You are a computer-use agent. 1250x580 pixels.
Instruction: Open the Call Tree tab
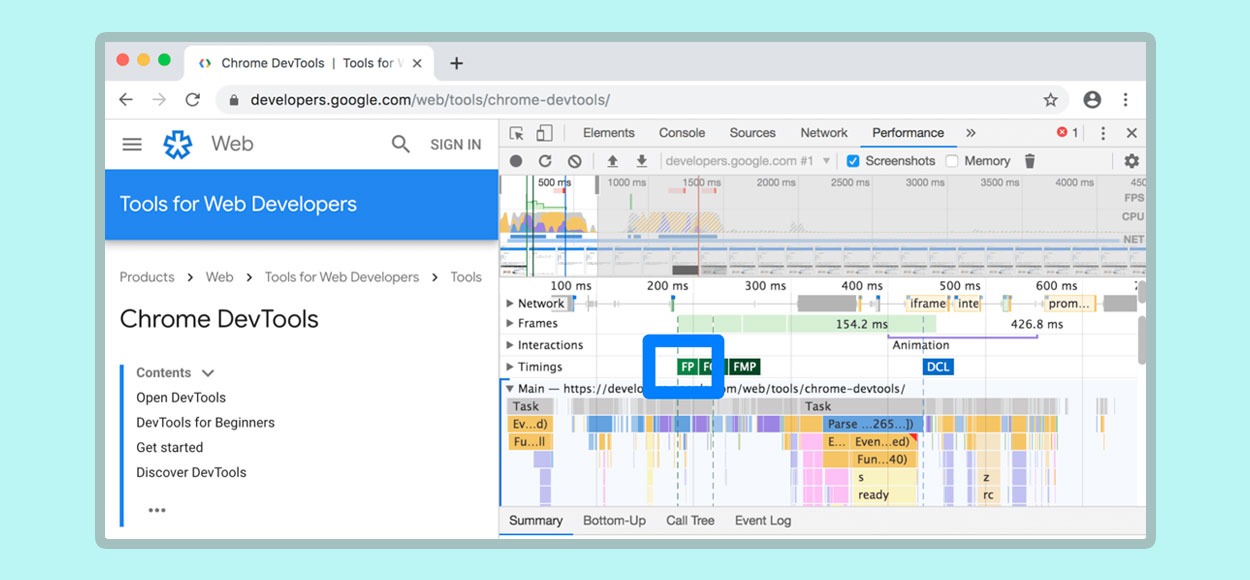[690, 520]
